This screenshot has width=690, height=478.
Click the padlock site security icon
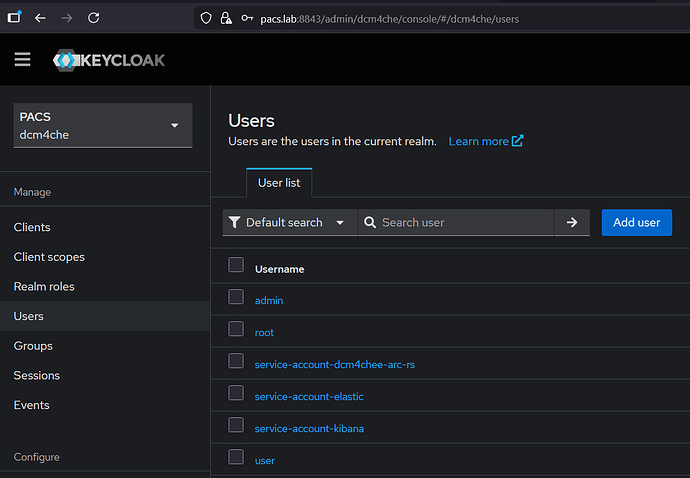[226, 18]
